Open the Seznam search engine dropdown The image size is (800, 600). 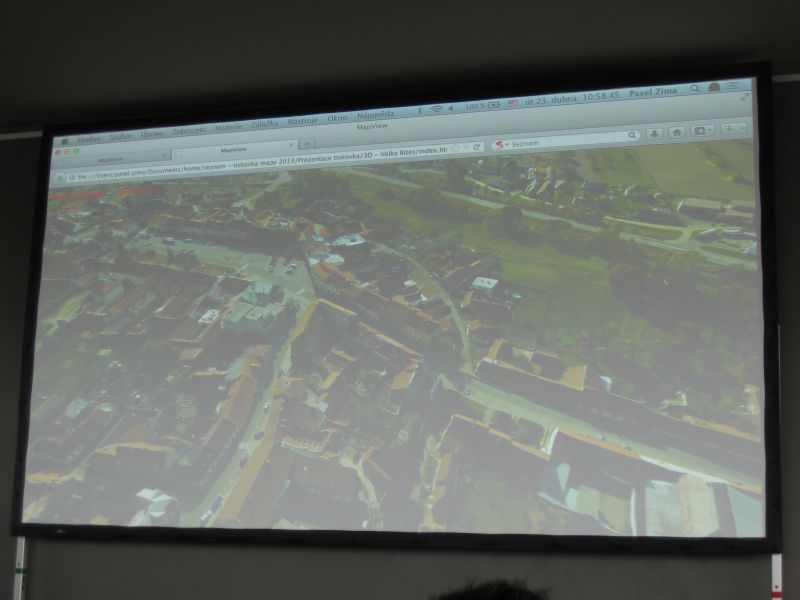tap(507, 144)
